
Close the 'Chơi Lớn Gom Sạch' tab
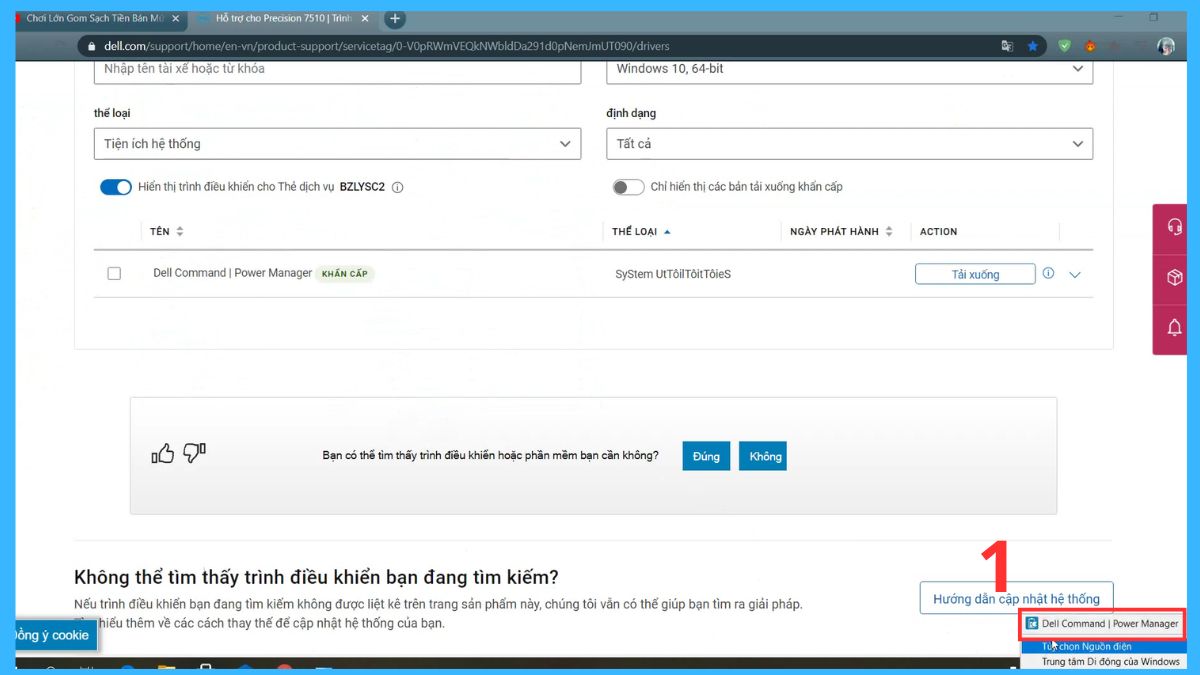(175, 18)
